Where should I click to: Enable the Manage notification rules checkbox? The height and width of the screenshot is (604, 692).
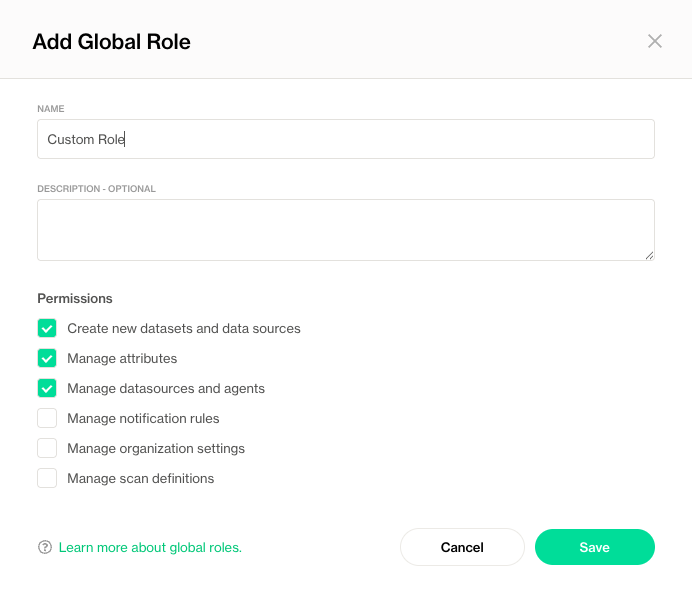(x=47, y=418)
